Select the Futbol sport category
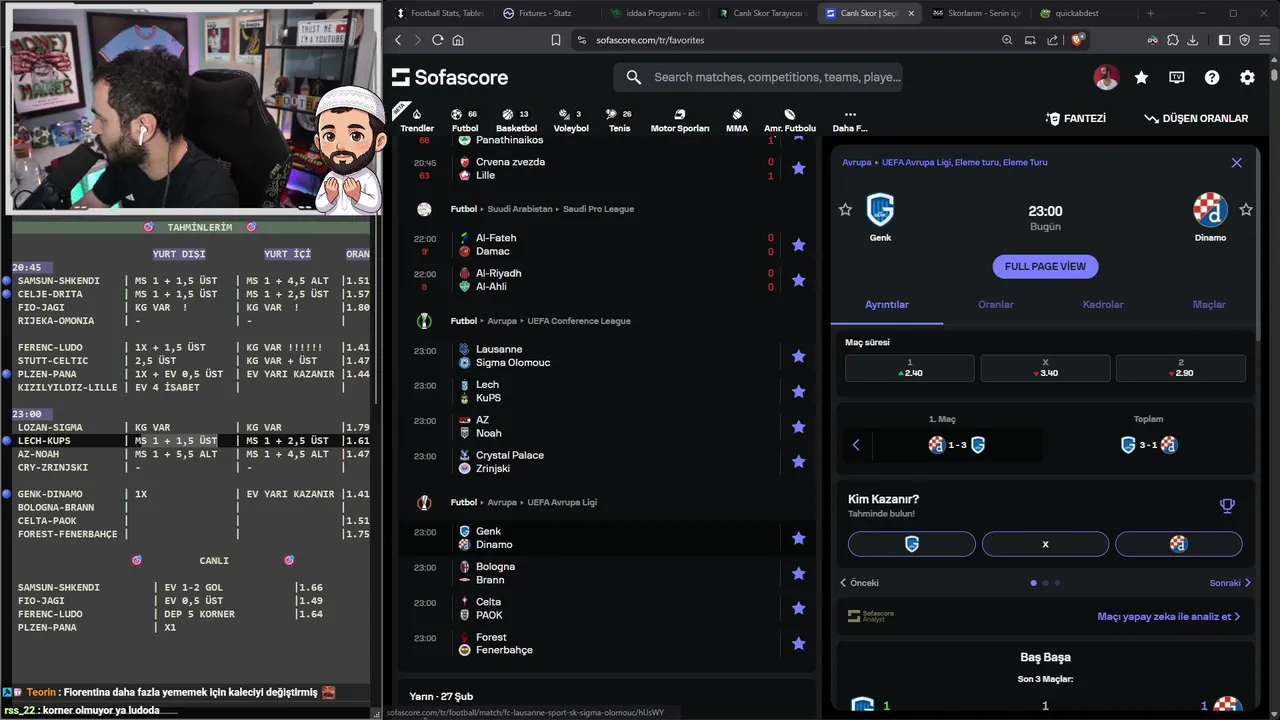The image size is (1280, 720). point(464,120)
